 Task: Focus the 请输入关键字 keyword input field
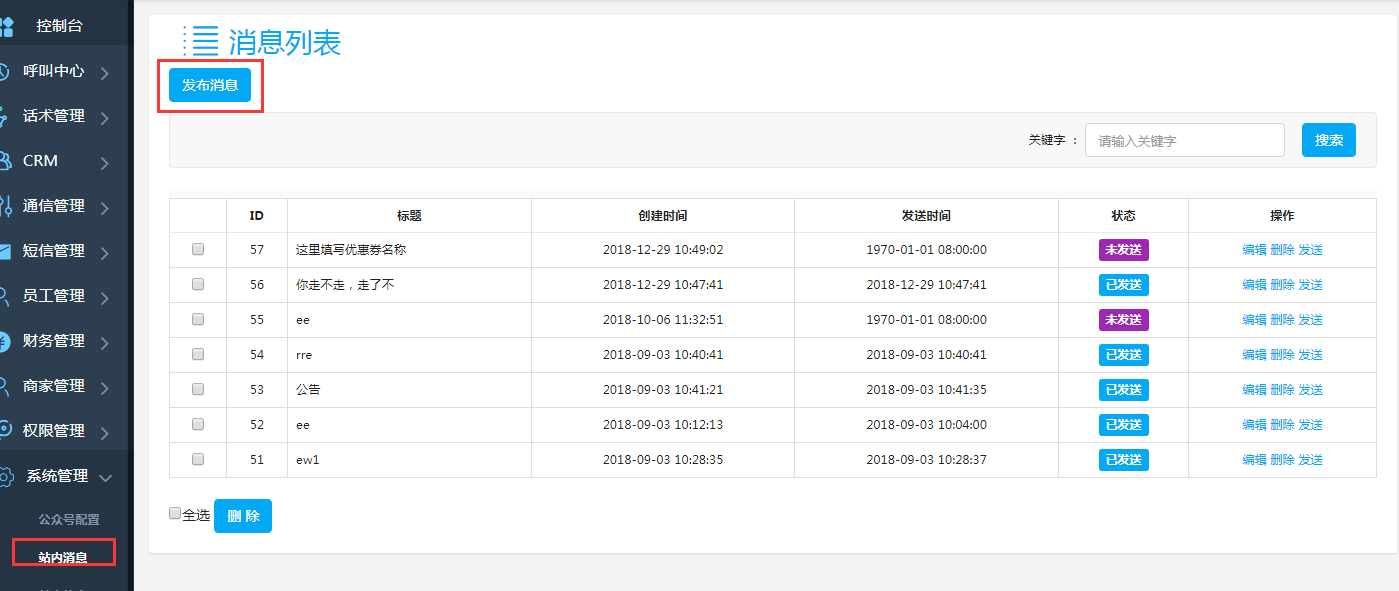click(x=1184, y=141)
